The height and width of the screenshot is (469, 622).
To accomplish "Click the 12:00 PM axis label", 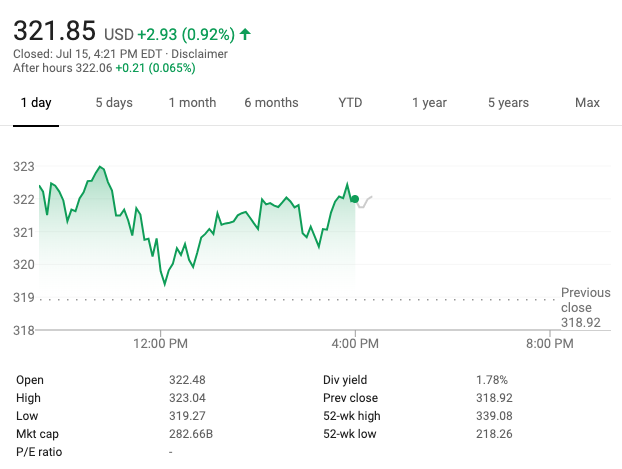I will pos(161,344).
